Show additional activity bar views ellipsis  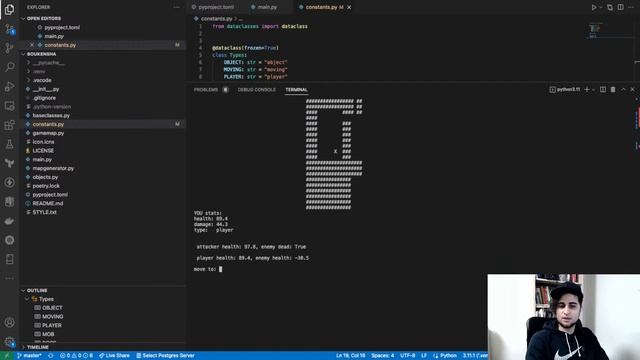tap(9, 278)
